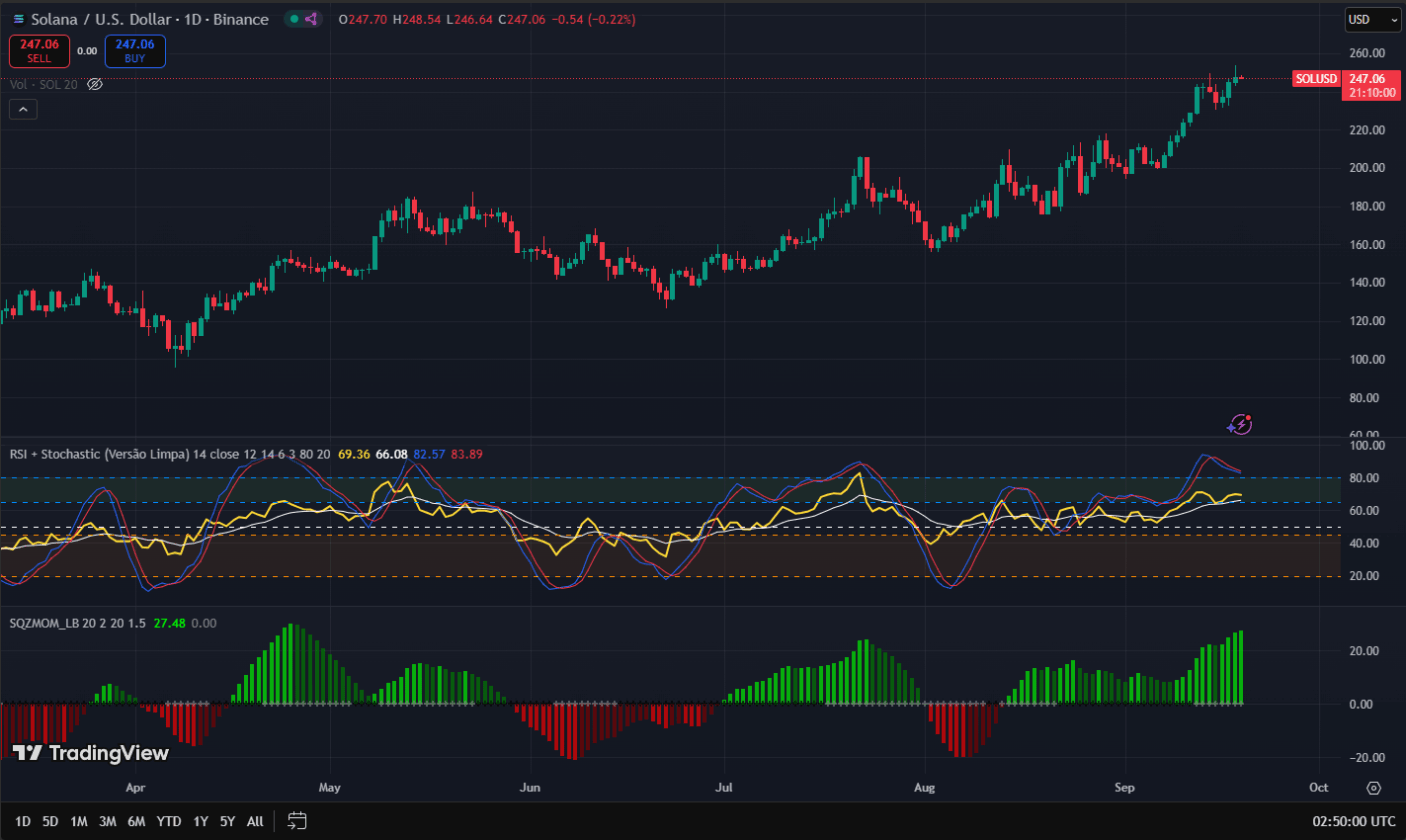Click the close price C247.06

tap(521, 19)
